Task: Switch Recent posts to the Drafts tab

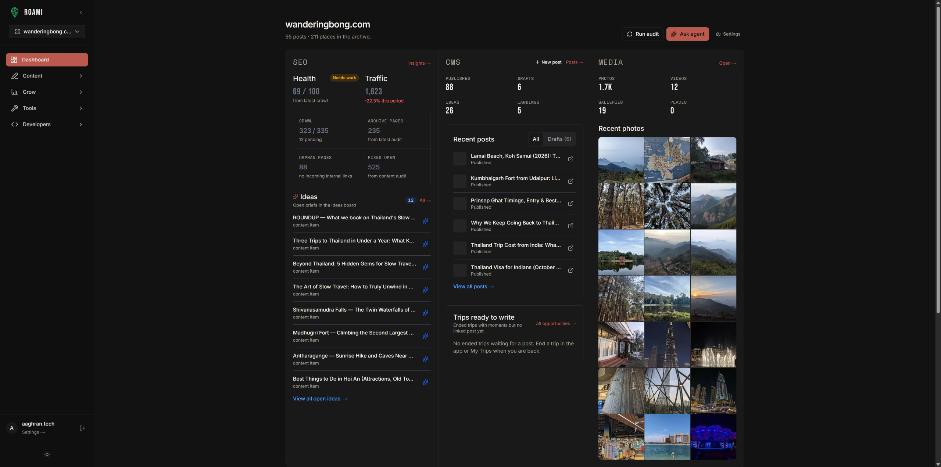Action: [559, 139]
